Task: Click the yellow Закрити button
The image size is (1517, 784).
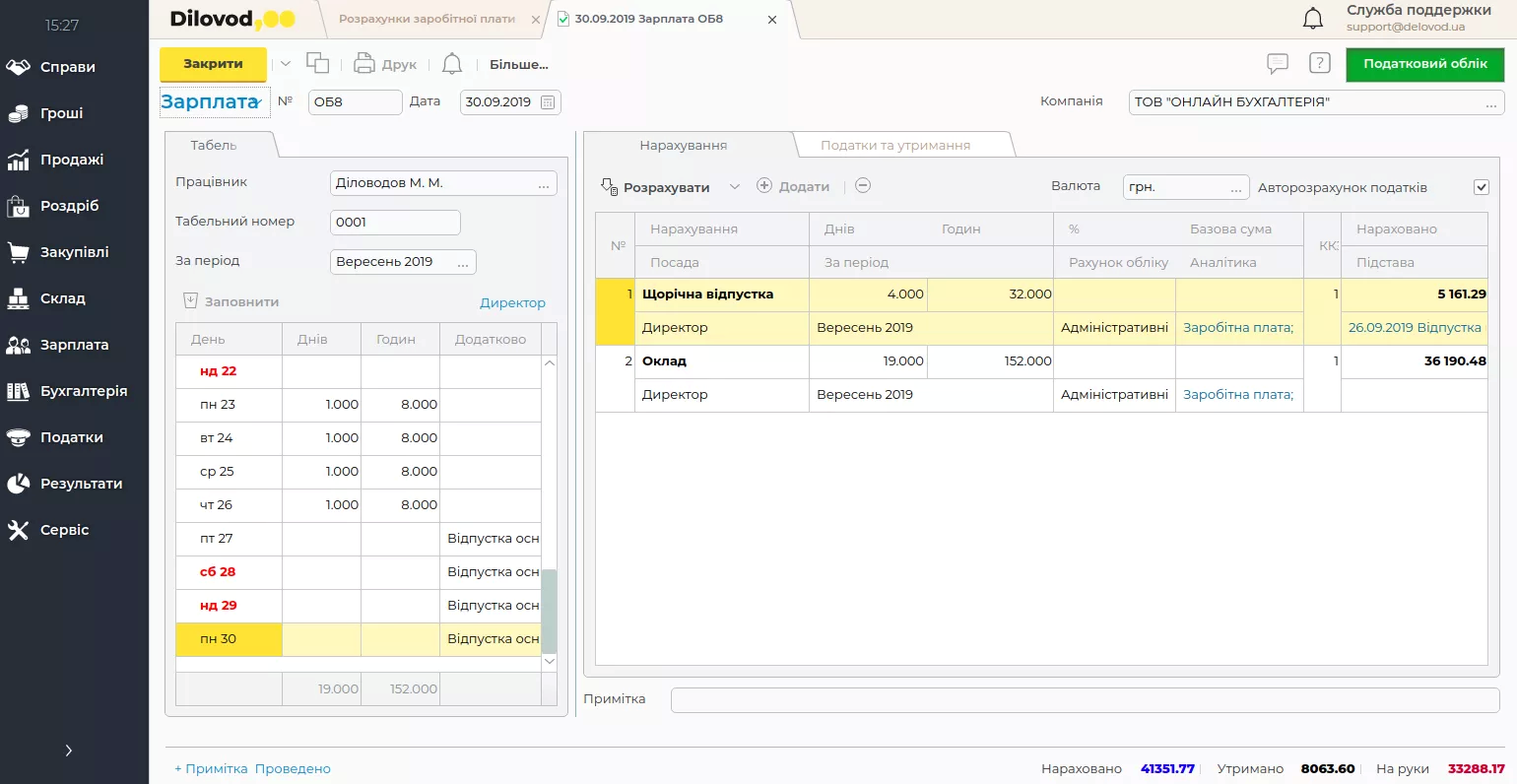Action: coord(213,64)
